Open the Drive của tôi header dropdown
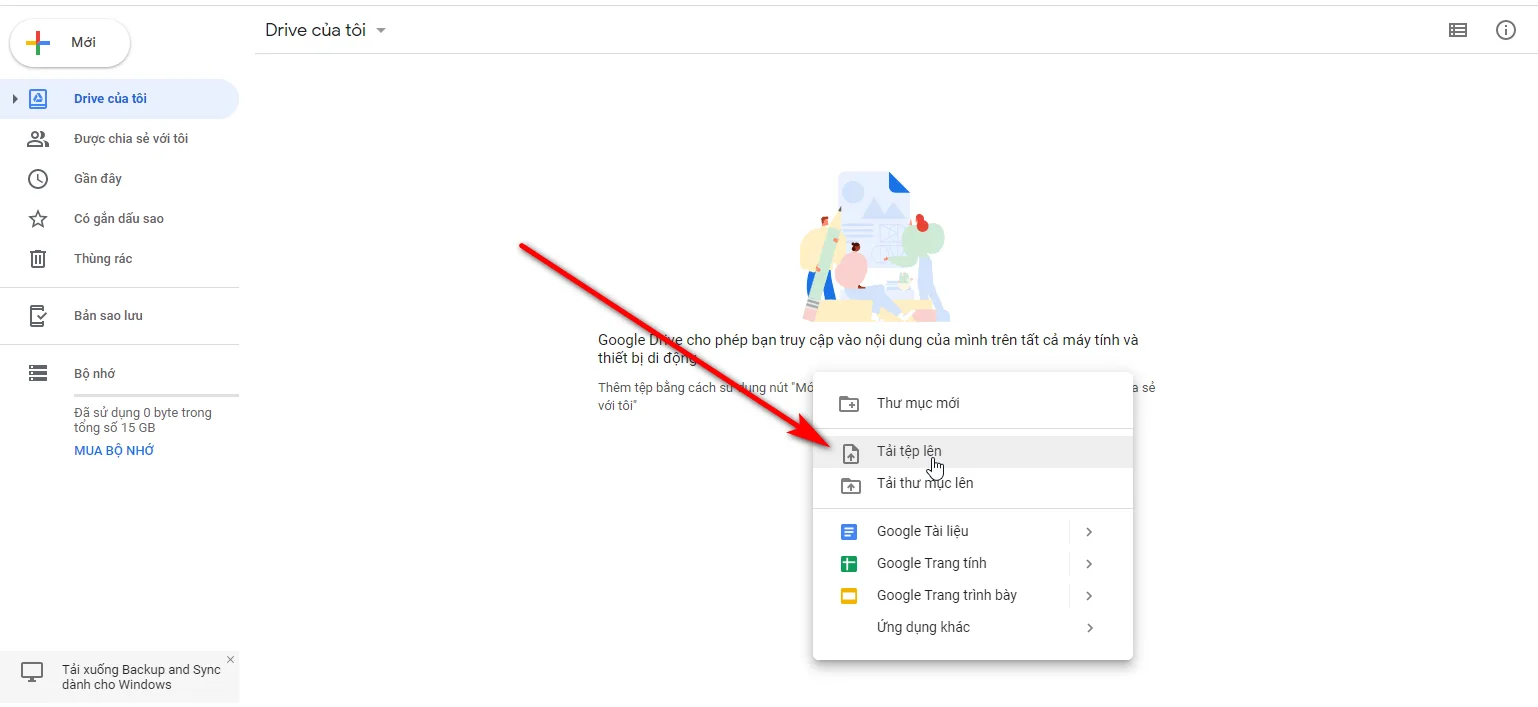This screenshot has height=707, width=1538. 326,30
